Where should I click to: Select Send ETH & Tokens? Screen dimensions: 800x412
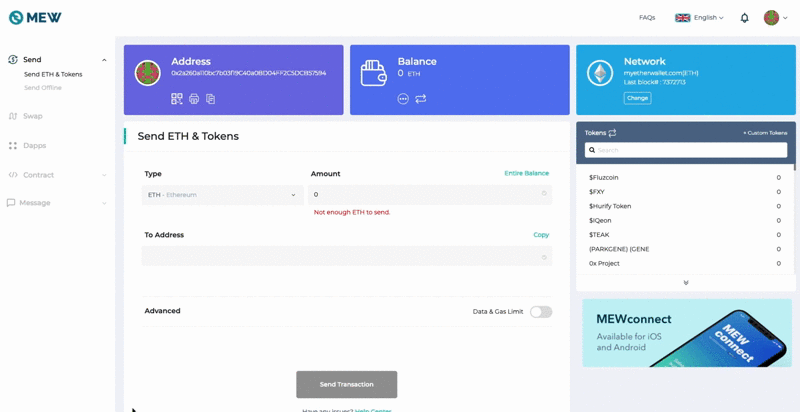53,74
